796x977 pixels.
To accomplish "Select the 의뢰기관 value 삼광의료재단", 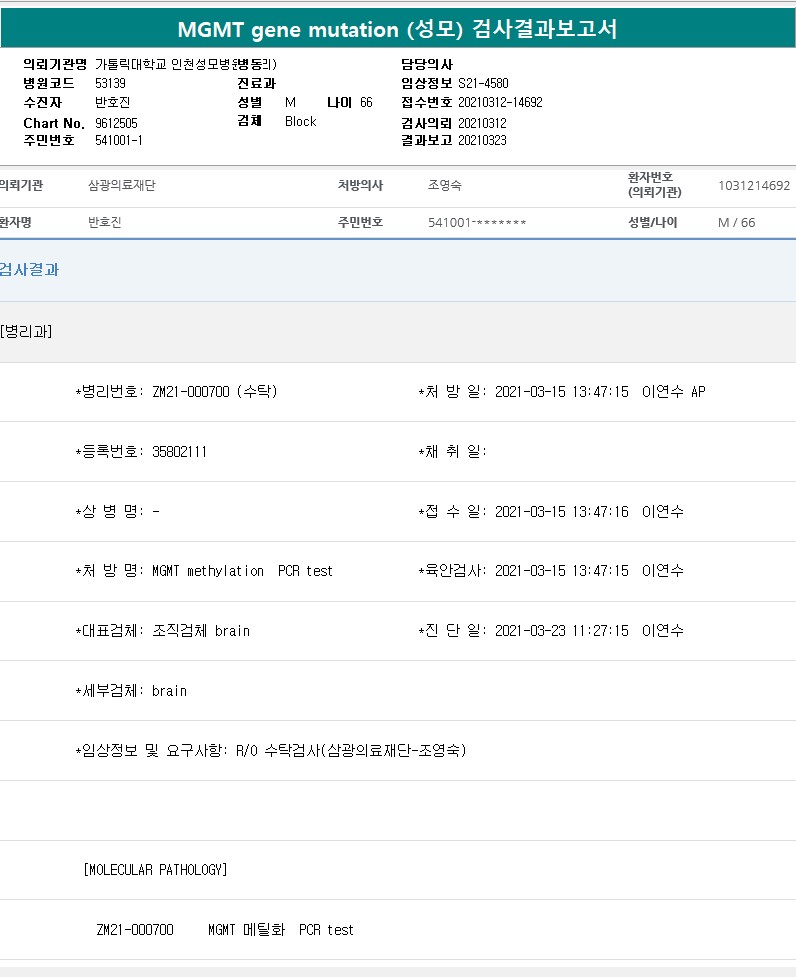I will tap(122, 186).
